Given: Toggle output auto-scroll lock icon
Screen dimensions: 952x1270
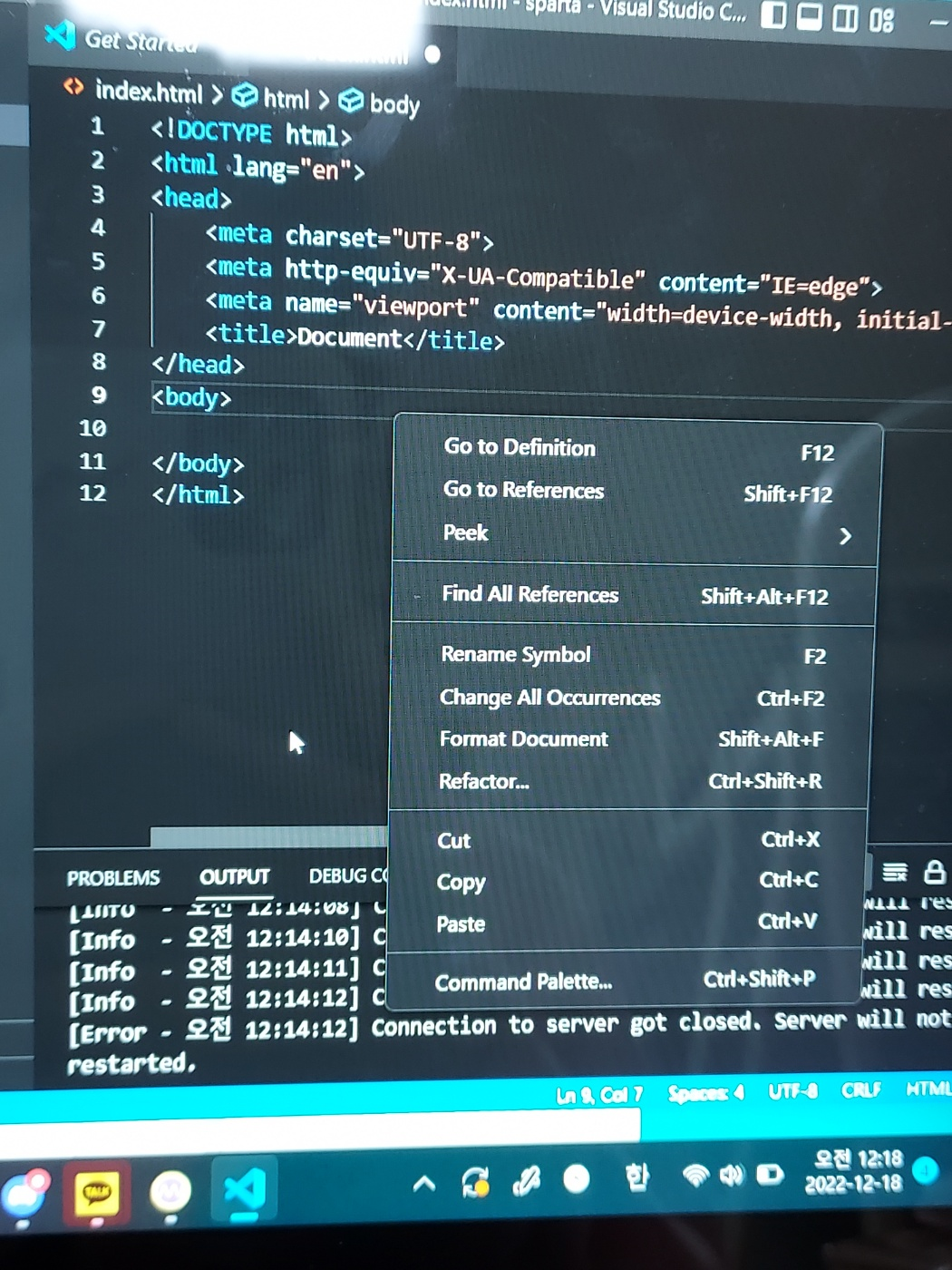Looking at the screenshot, I should pos(934,873).
